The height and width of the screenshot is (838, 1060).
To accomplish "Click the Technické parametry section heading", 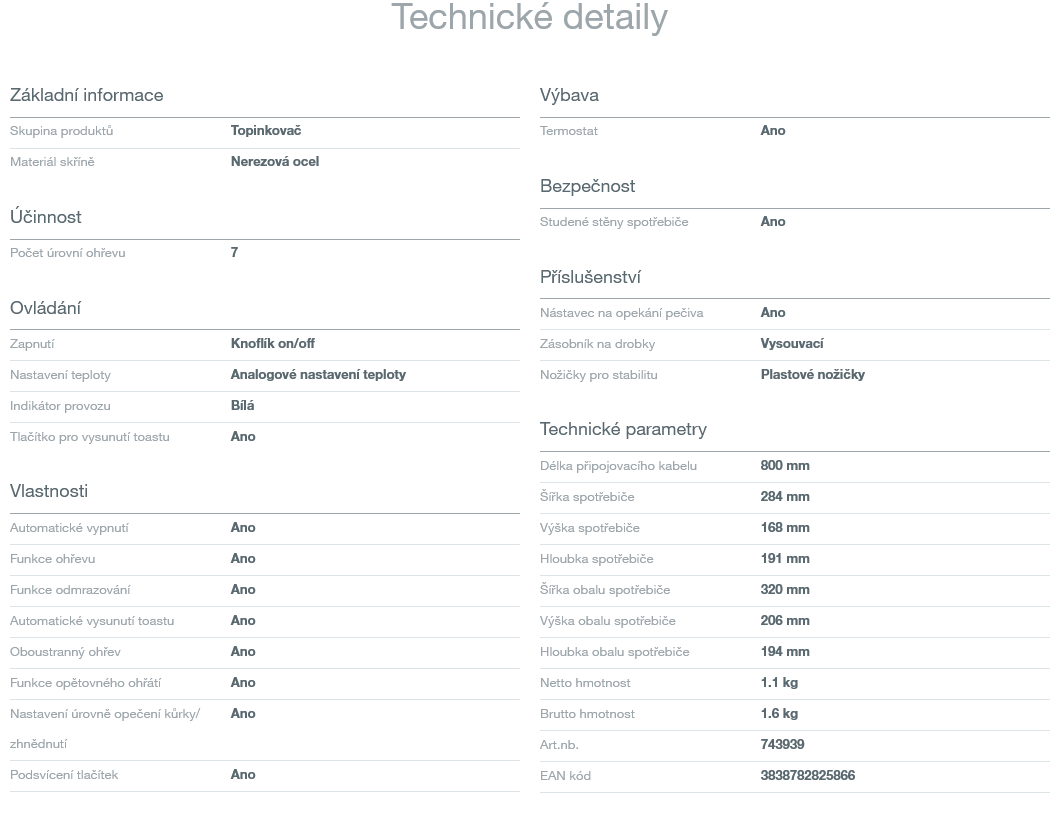I will [623, 429].
